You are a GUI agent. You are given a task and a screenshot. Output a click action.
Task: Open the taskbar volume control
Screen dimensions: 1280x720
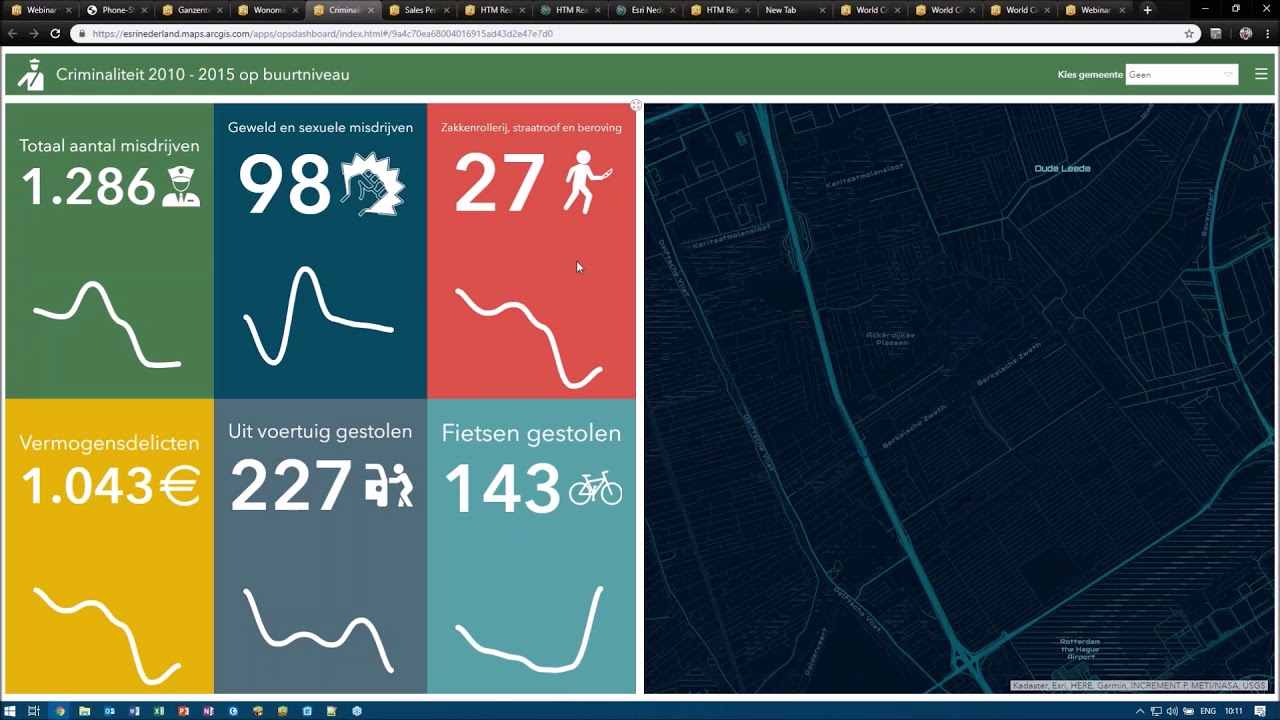[1171, 711]
